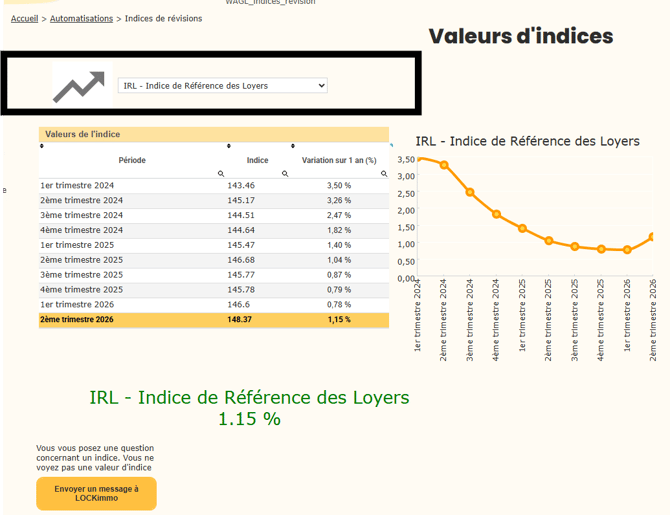This screenshot has height=515, width=670.
Task: Click search magnifier under Indice column
Action: coord(285,174)
